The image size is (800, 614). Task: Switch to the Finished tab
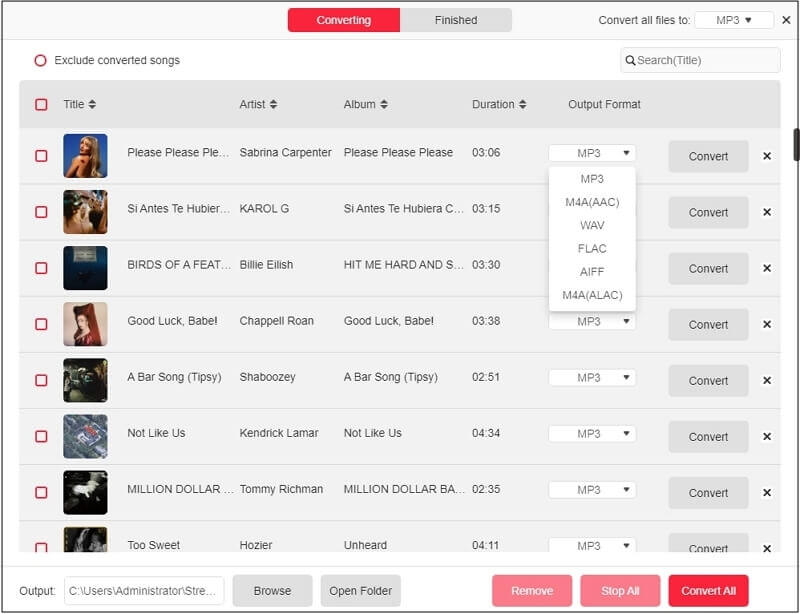pos(456,20)
